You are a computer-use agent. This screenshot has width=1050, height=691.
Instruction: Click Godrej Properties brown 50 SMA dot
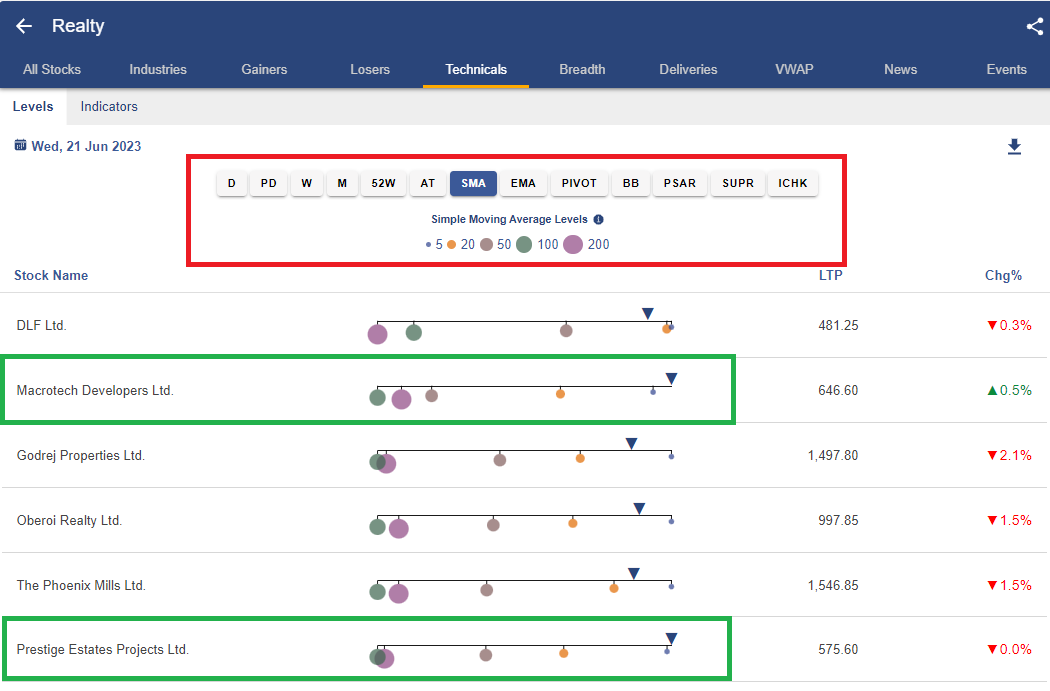[x=500, y=460]
